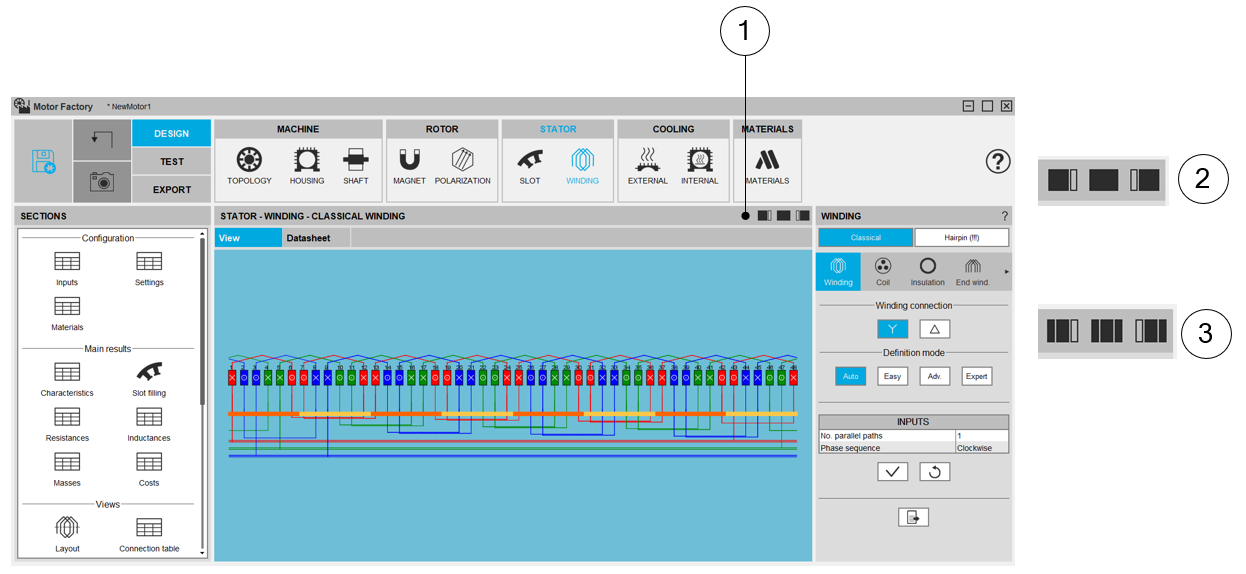Screen dimensions: 1246x574
Task: Click the validate checkmark button
Action: [x=892, y=472]
